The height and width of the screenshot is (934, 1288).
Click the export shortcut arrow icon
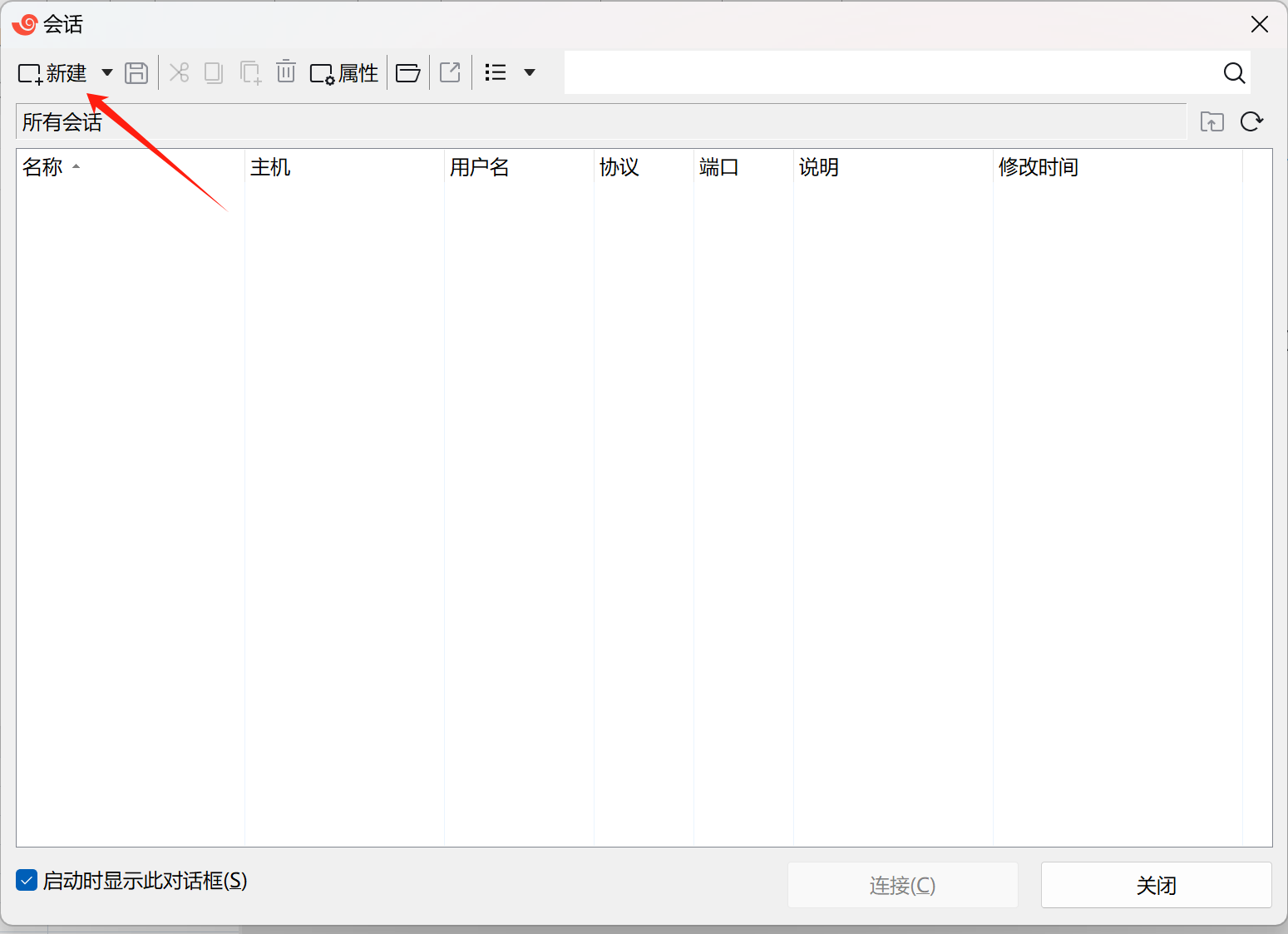pos(450,73)
